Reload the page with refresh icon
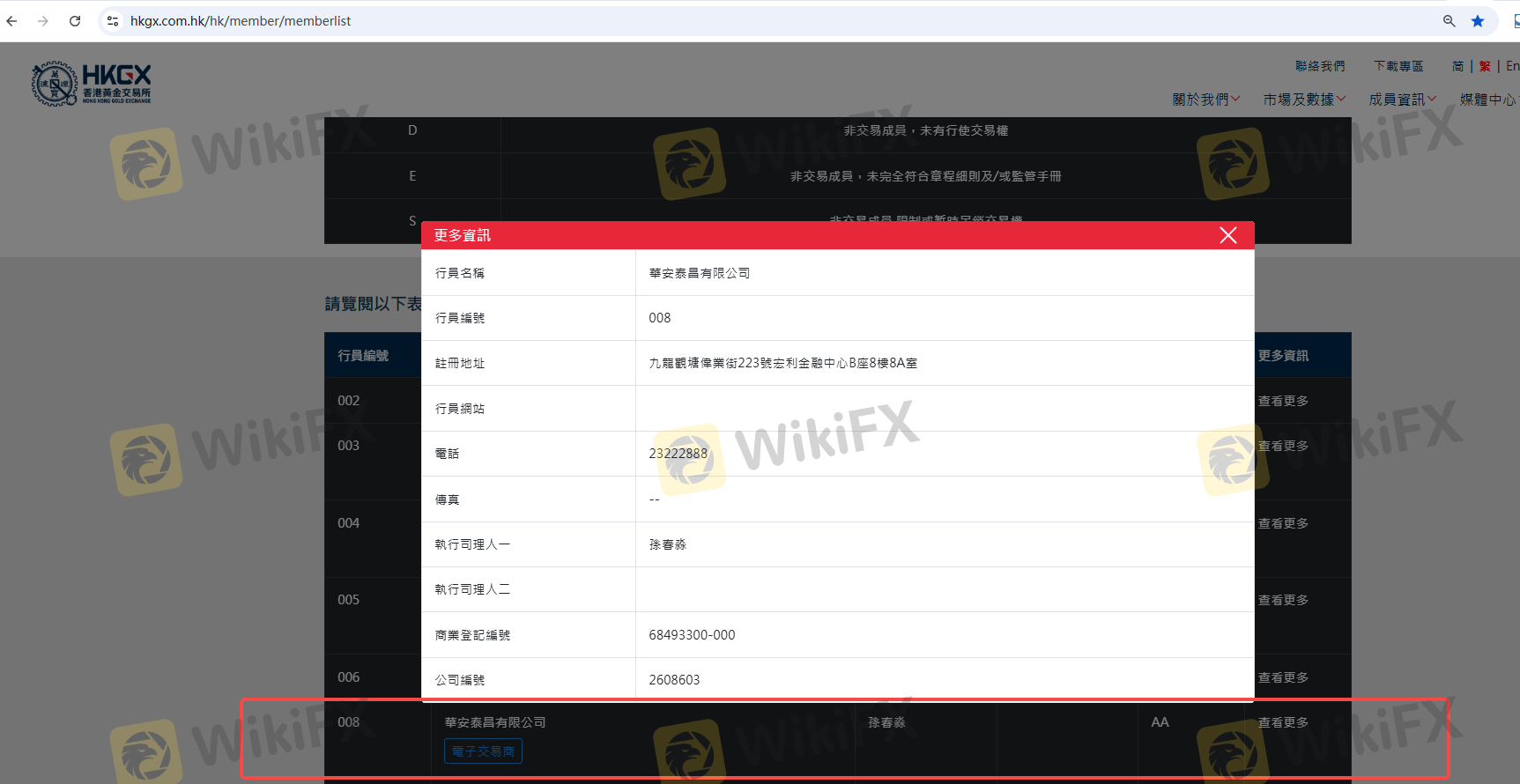This screenshot has width=1520, height=784. [x=75, y=21]
